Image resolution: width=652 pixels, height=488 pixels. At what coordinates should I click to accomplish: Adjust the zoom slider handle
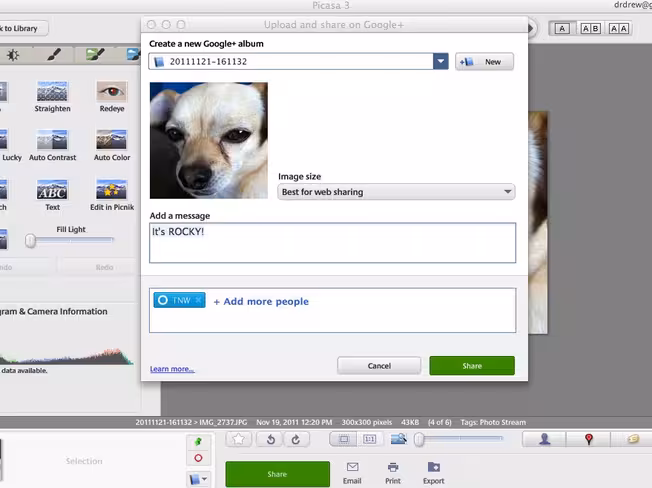tap(420, 439)
